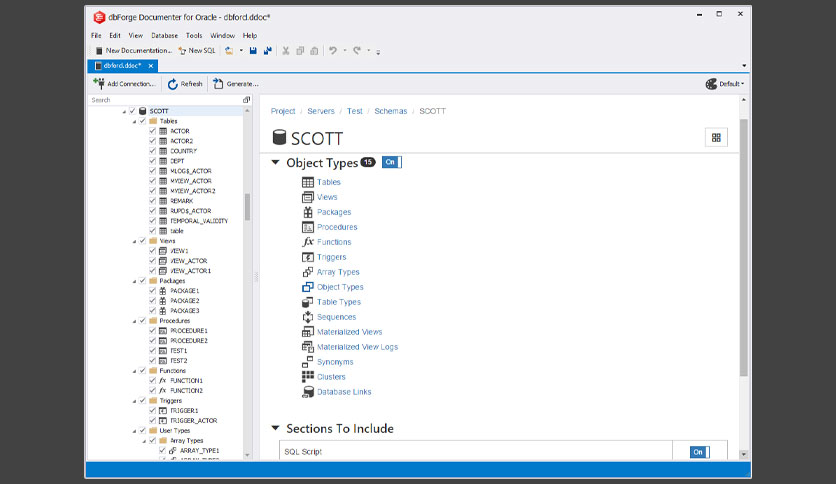Click the Procedures icon in Object Types list
The height and width of the screenshot is (484, 836).
pyautogui.click(x=308, y=227)
